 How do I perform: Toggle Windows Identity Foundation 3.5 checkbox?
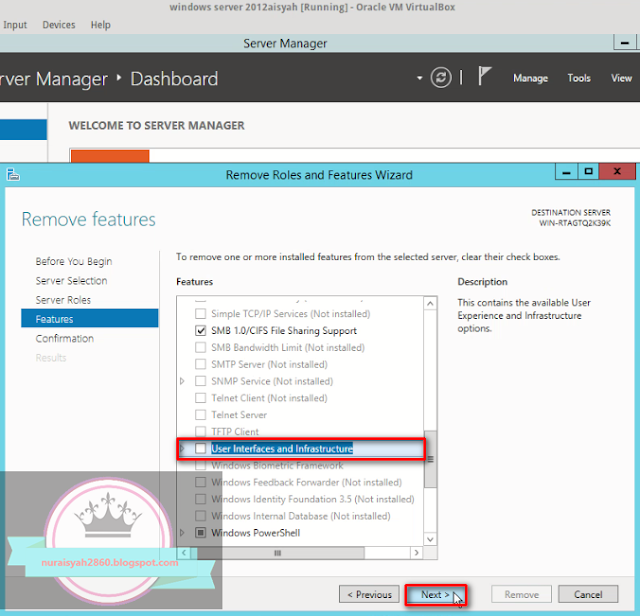click(200, 499)
